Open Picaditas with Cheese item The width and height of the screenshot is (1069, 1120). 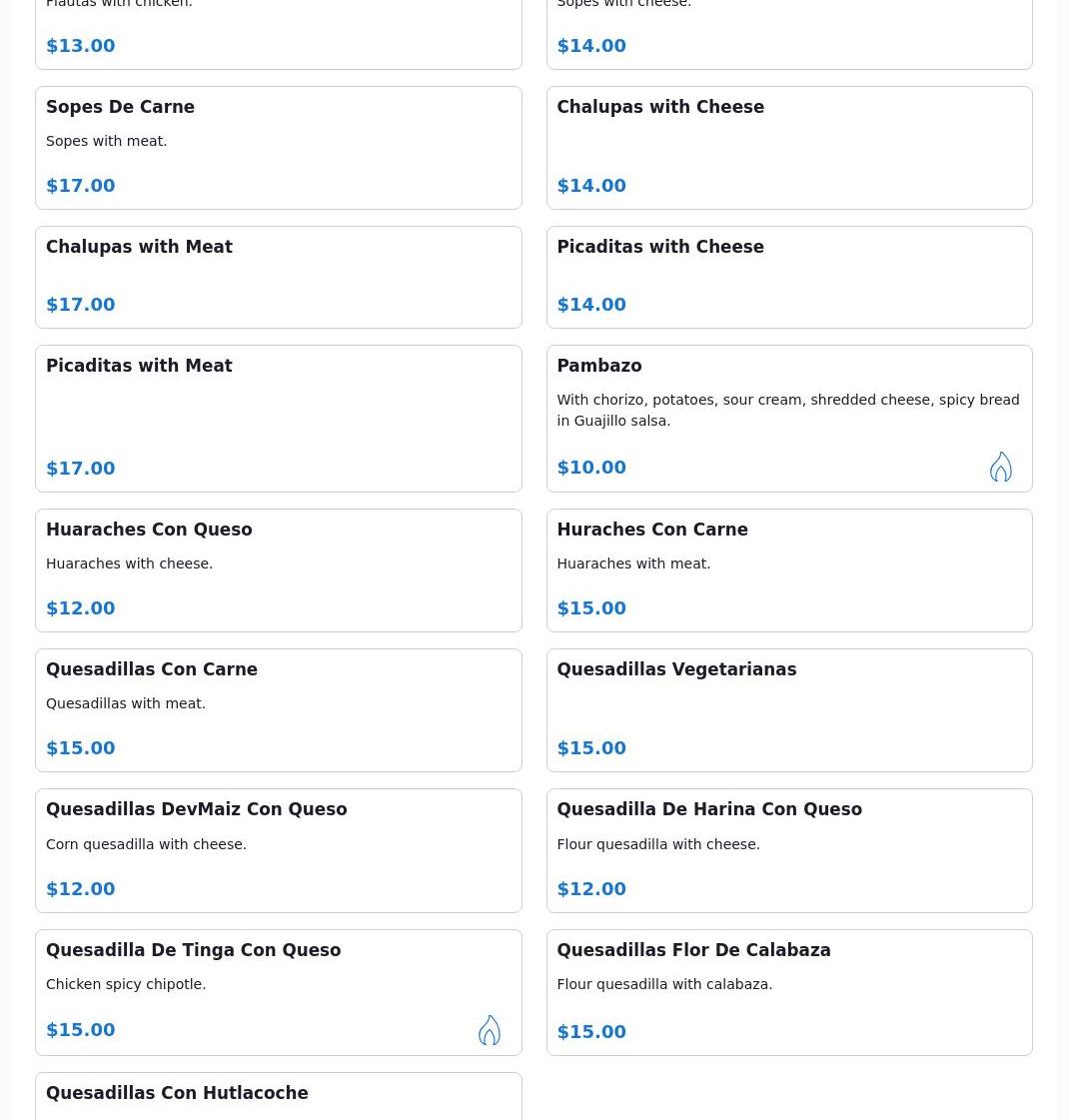pos(789,277)
